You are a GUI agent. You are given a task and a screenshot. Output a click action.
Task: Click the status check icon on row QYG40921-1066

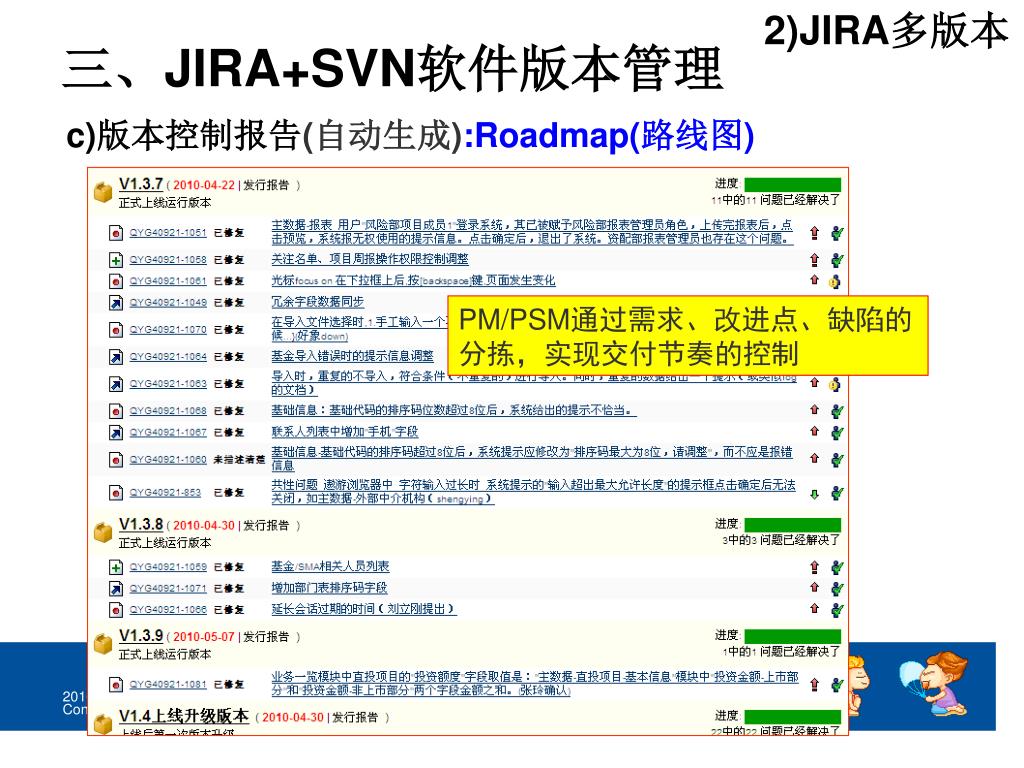pos(837,610)
